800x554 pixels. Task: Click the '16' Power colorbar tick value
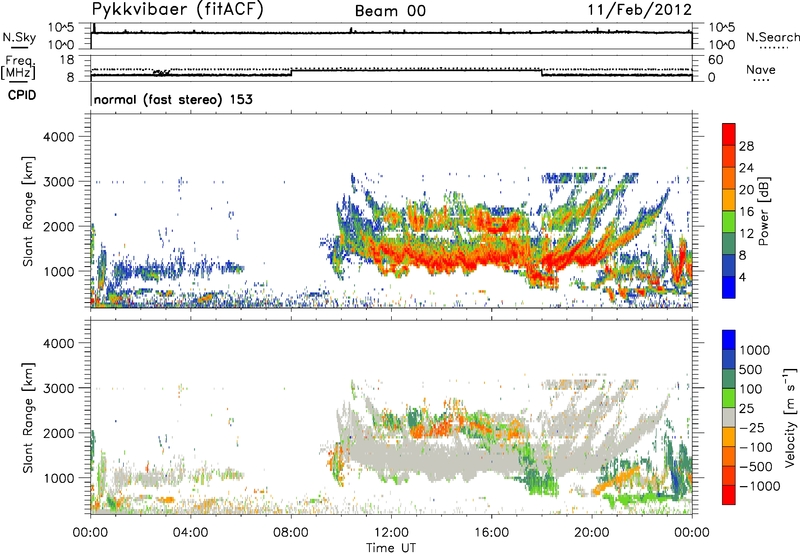point(746,212)
